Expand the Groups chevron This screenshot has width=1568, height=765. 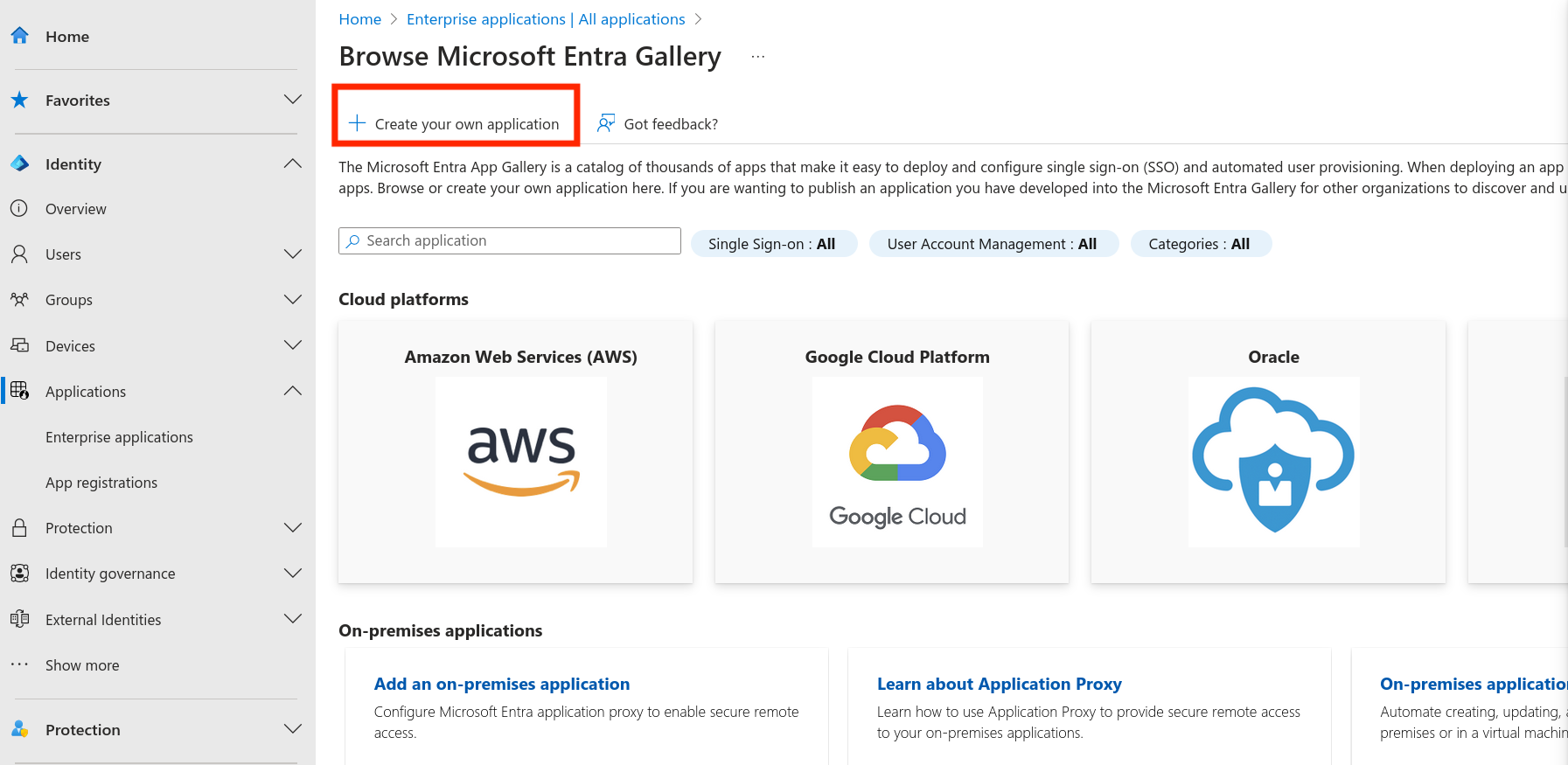click(x=293, y=299)
